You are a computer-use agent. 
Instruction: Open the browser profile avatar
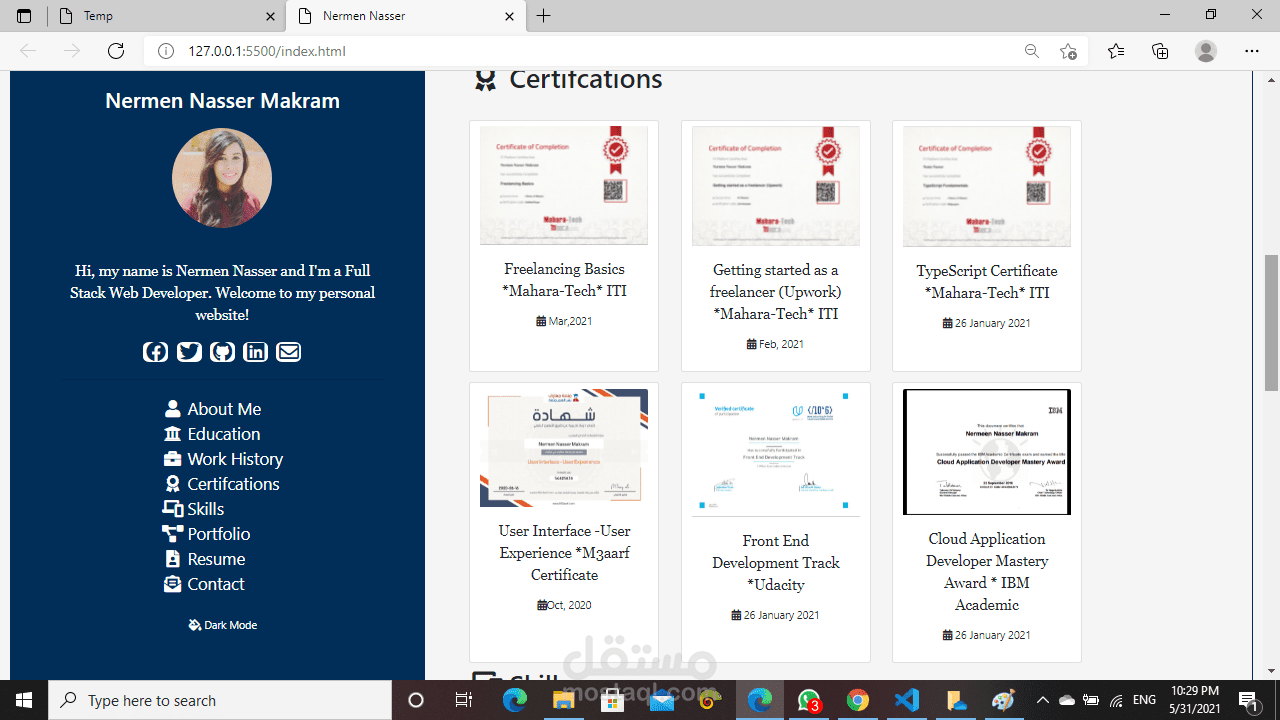pyautogui.click(x=1206, y=51)
